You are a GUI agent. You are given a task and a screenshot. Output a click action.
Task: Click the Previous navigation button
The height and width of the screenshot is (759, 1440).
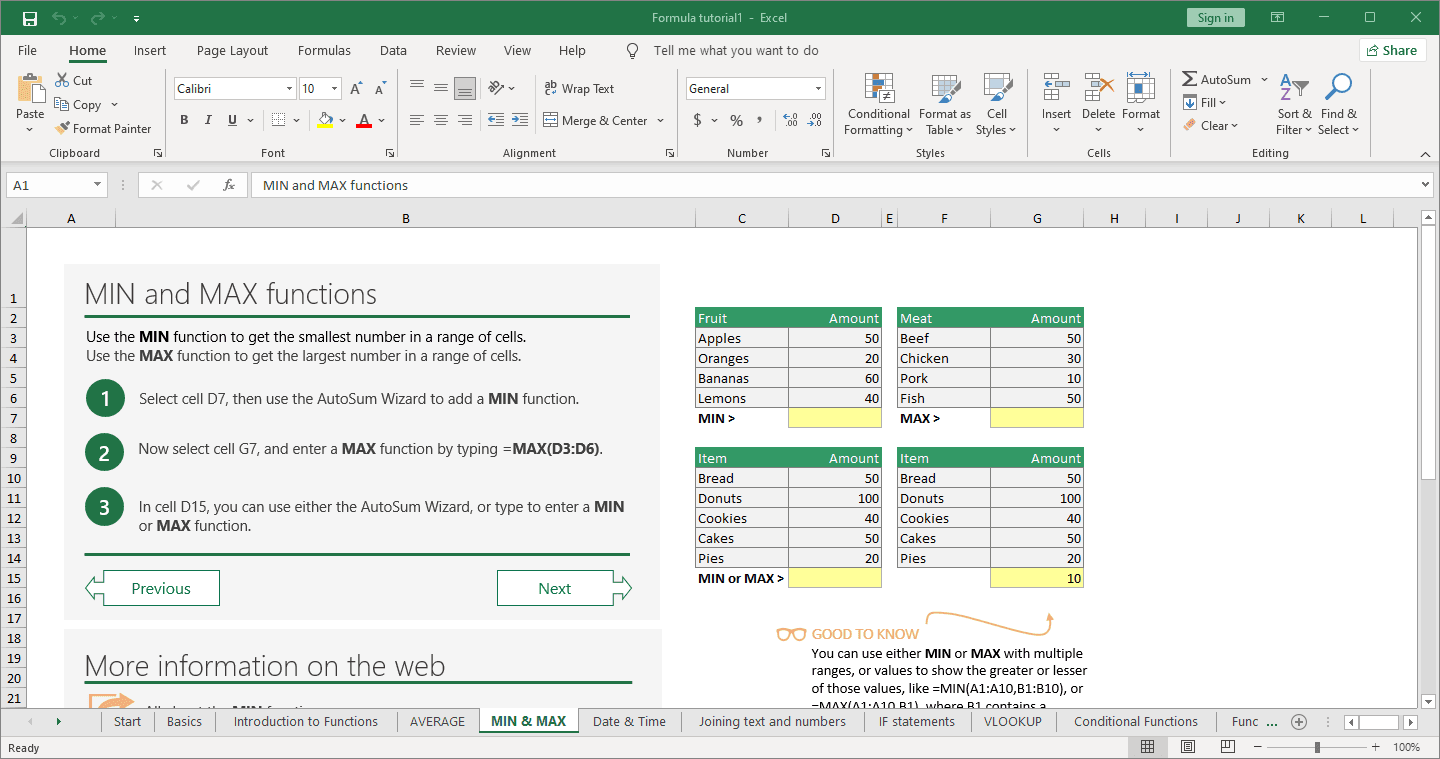coord(161,588)
